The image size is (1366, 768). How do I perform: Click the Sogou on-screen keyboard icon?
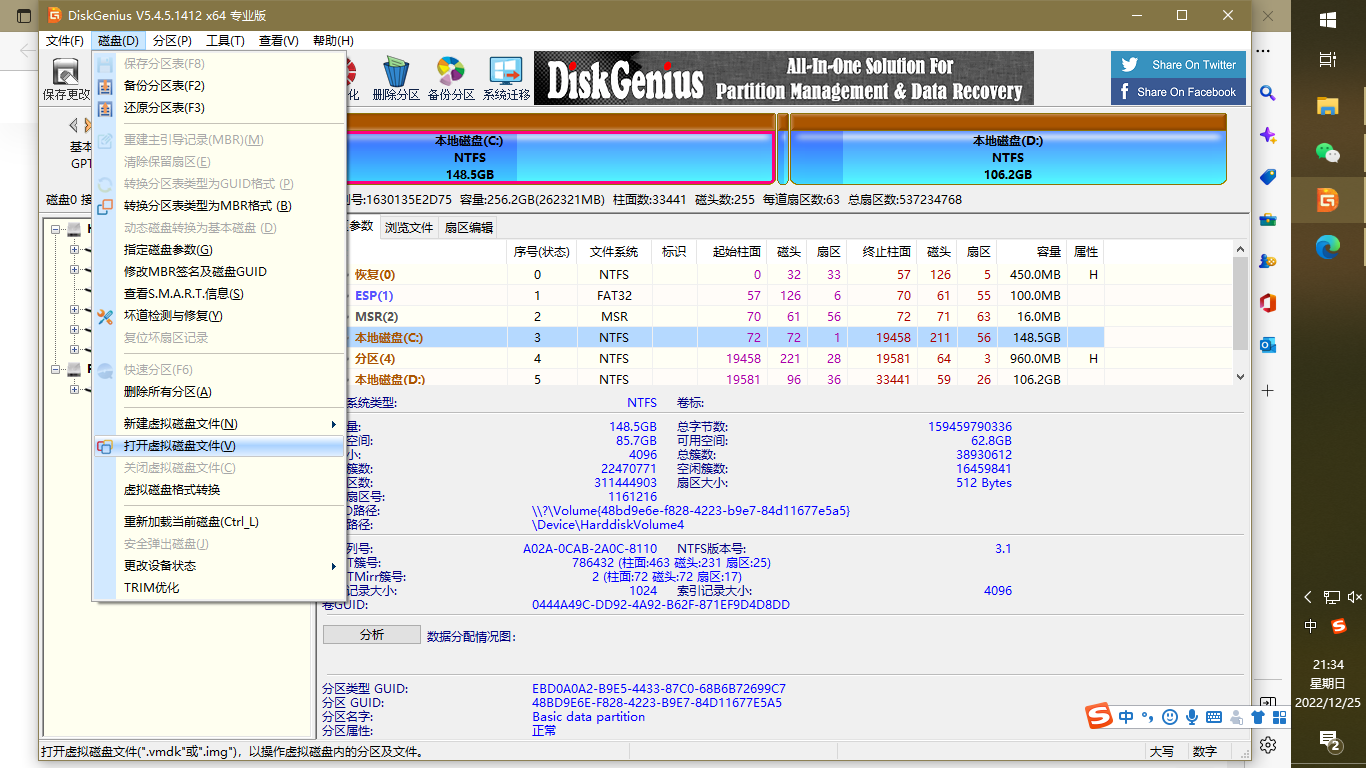click(x=1213, y=717)
